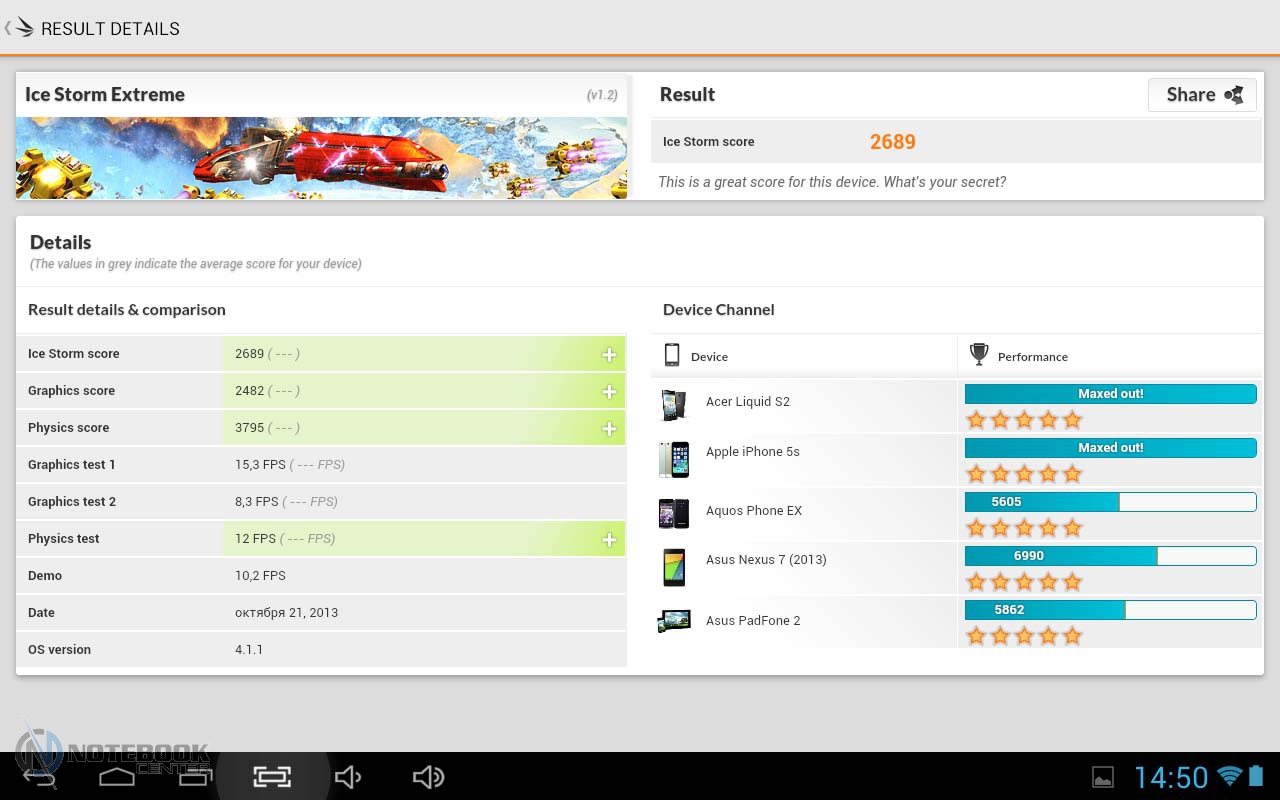The image size is (1280, 800).
Task: Click the Share button
Action: [1202, 95]
